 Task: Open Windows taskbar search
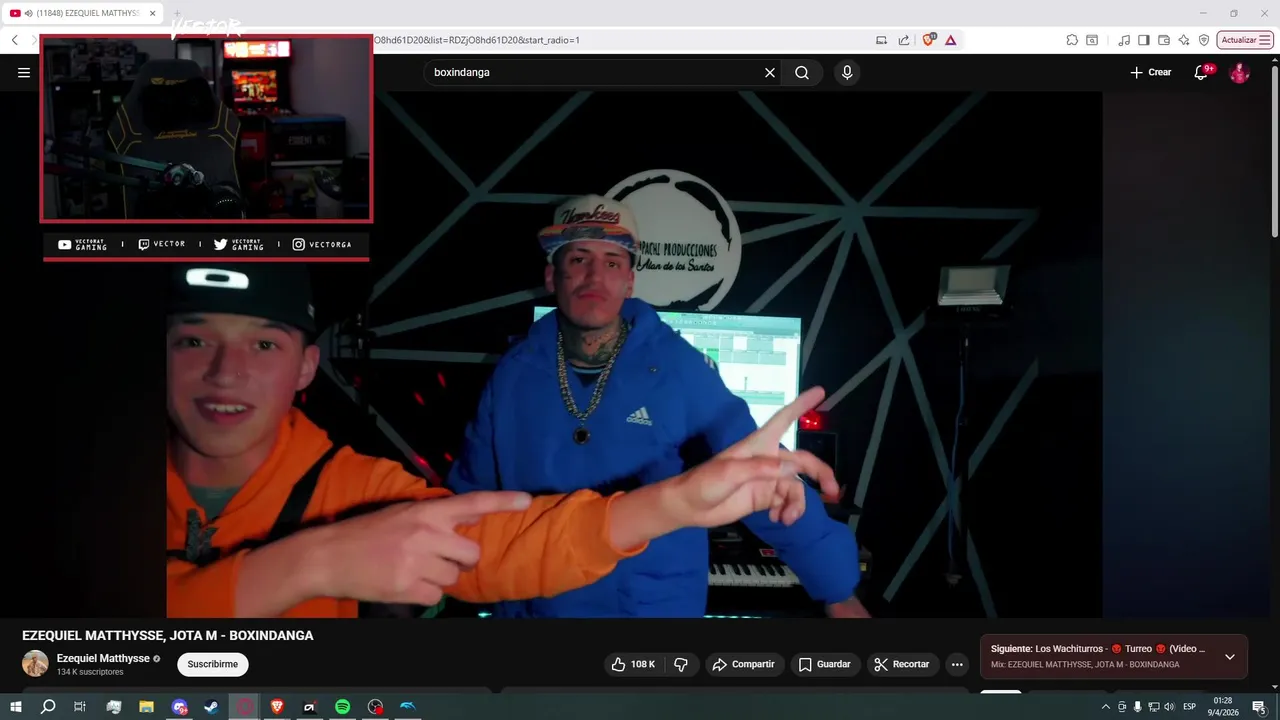[48, 707]
